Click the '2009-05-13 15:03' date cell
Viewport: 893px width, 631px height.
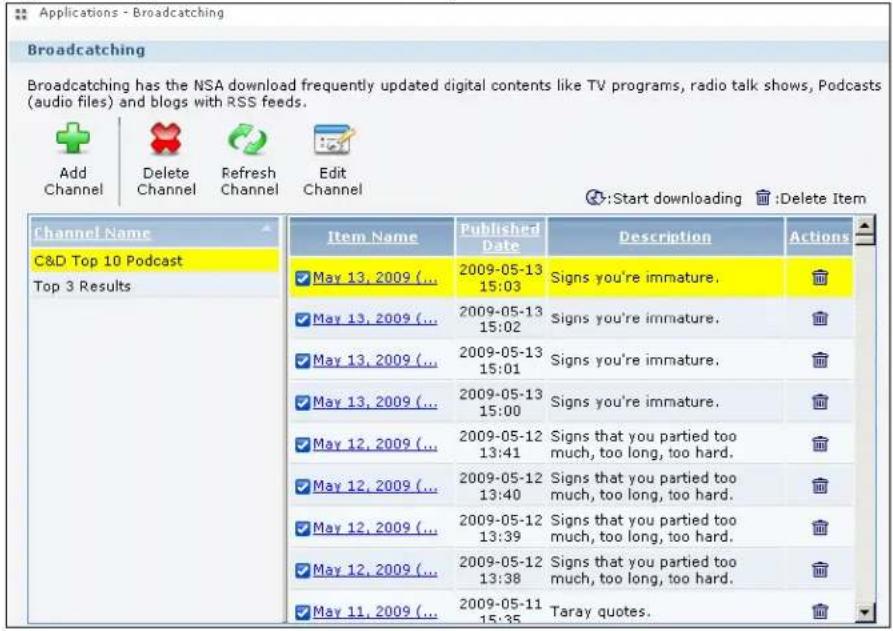[500, 277]
